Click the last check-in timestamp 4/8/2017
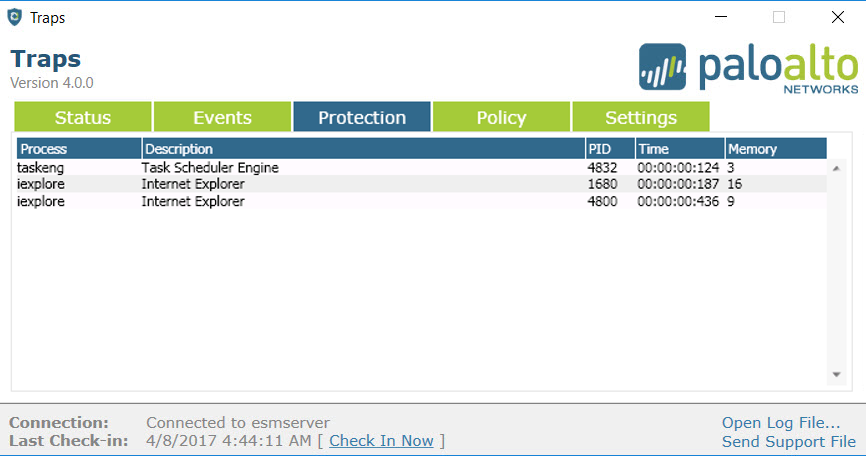 click(229, 441)
